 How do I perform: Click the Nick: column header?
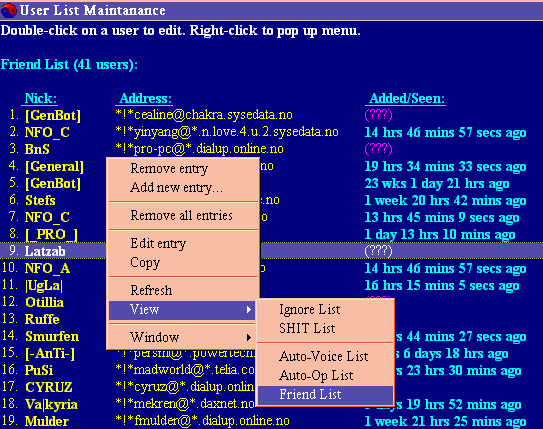tap(41, 99)
